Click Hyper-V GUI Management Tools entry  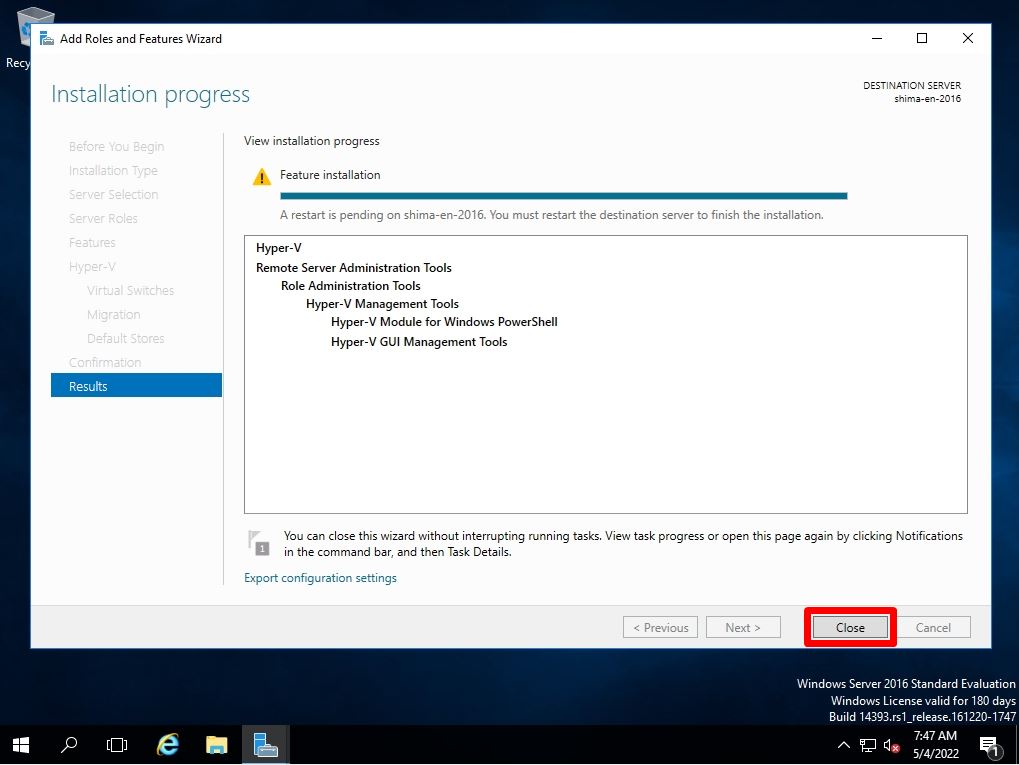[419, 342]
